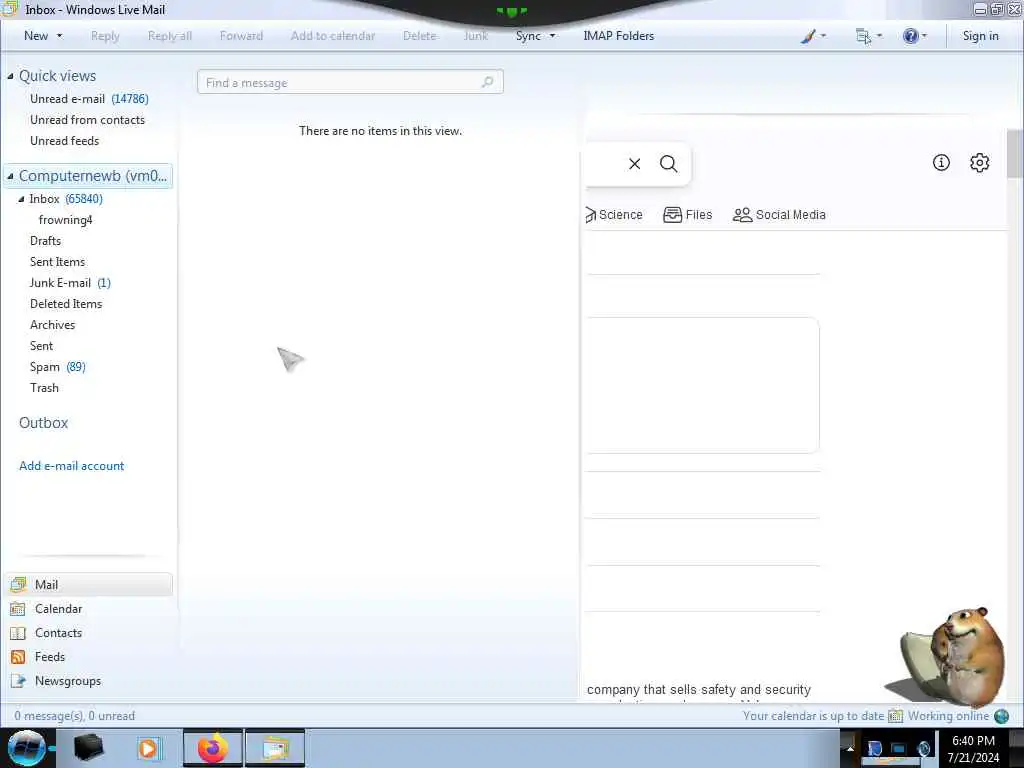Open the Spam folder
The height and width of the screenshot is (768, 1024).
point(57,366)
